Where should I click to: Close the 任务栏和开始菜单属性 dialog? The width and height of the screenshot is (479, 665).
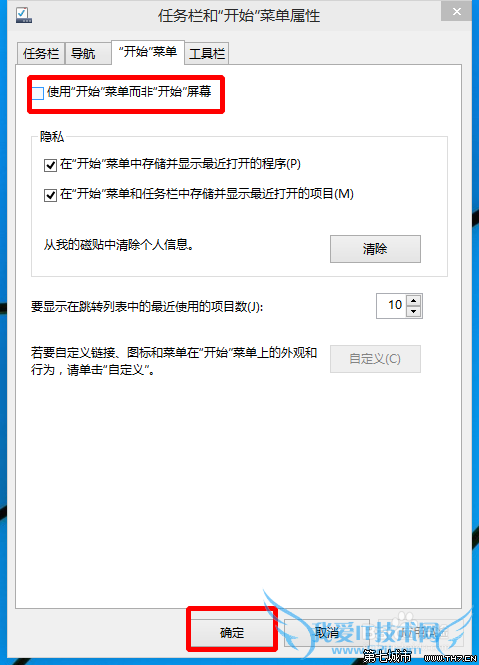(x=456, y=11)
